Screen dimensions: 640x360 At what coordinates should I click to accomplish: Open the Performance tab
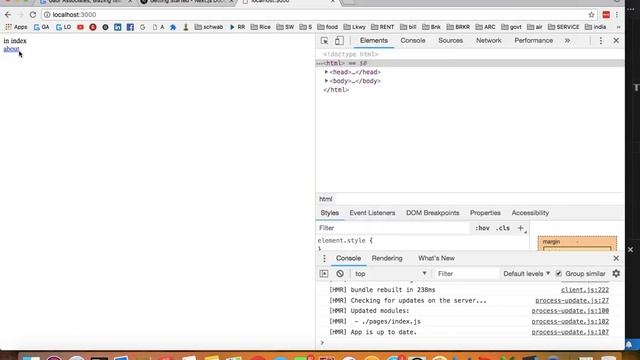(533, 41)
